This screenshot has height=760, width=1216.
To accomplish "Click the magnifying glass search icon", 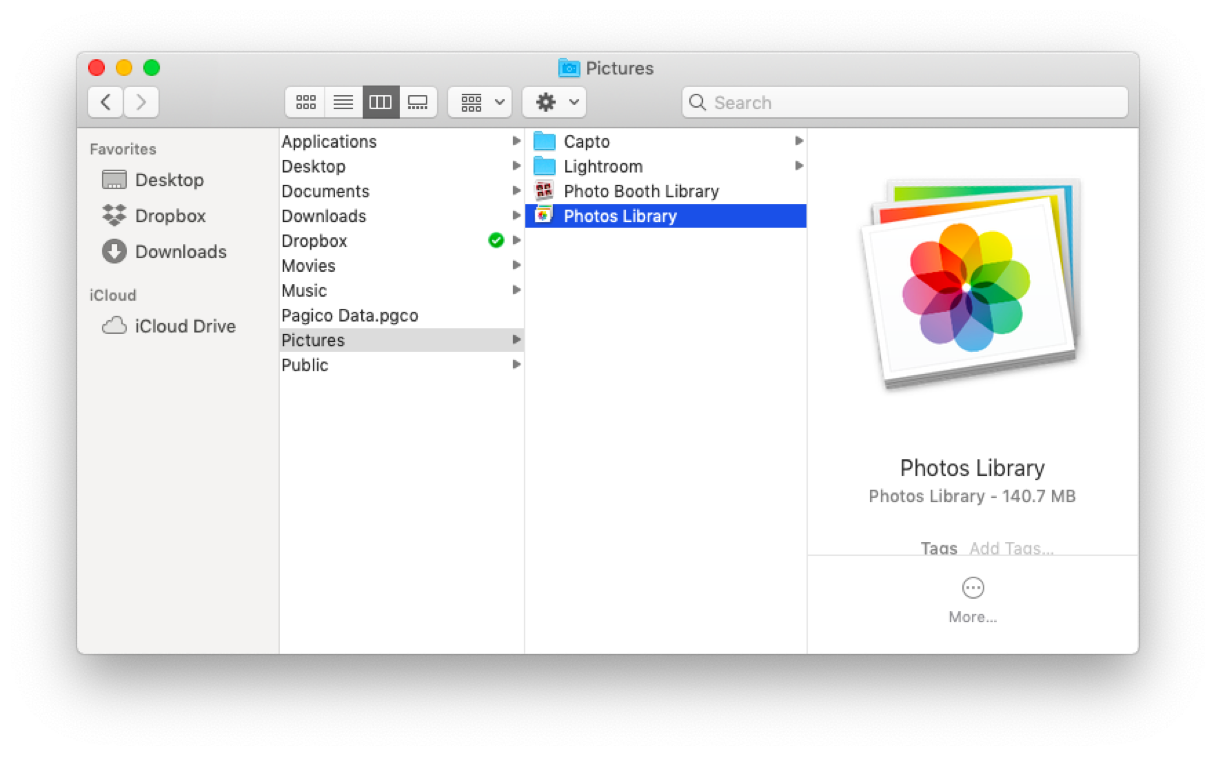I will (698, 102).
